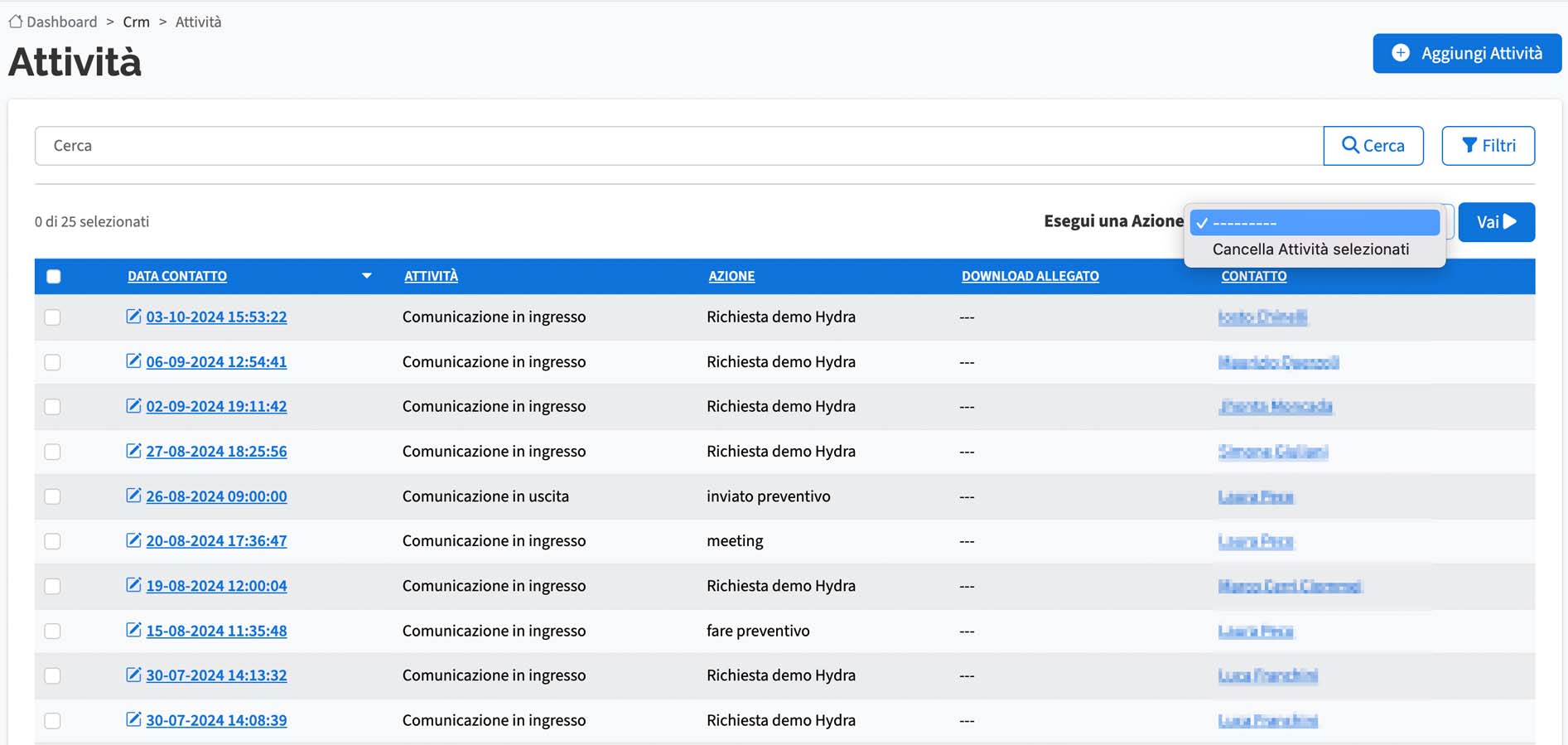
Task: Open activity dated 15-08-2024 11:35:48
Action: [x=216, y=631]
